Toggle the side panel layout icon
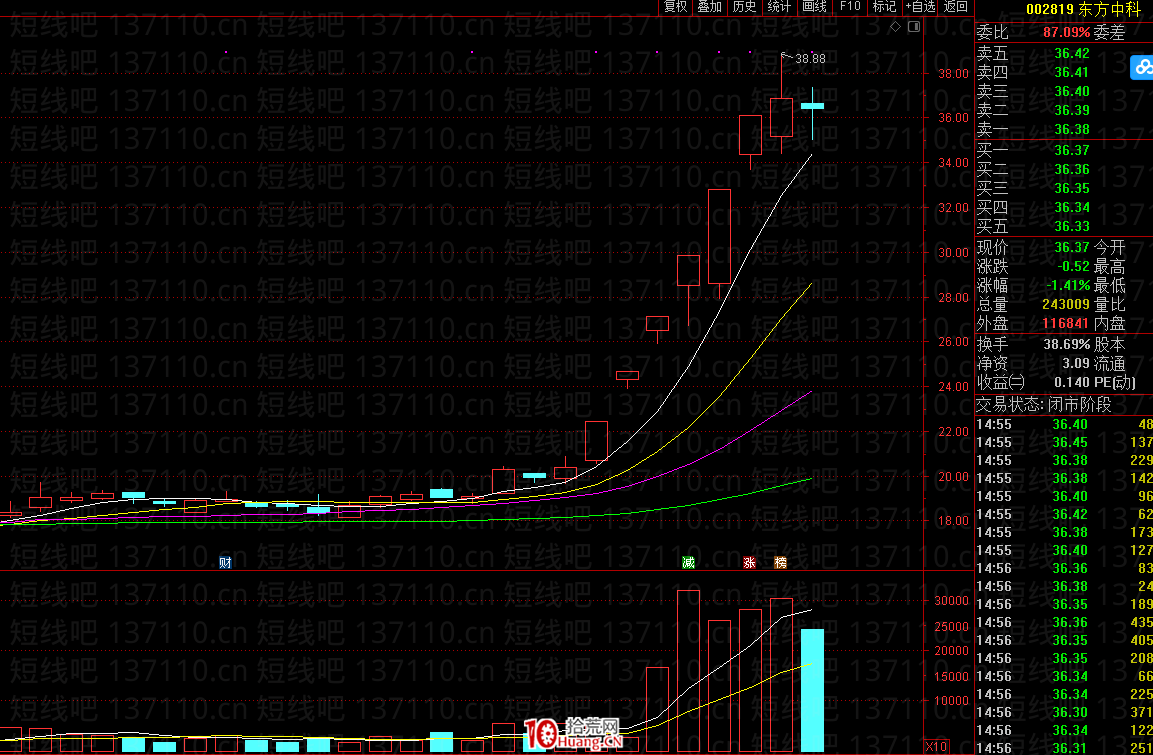 point(914,27)
